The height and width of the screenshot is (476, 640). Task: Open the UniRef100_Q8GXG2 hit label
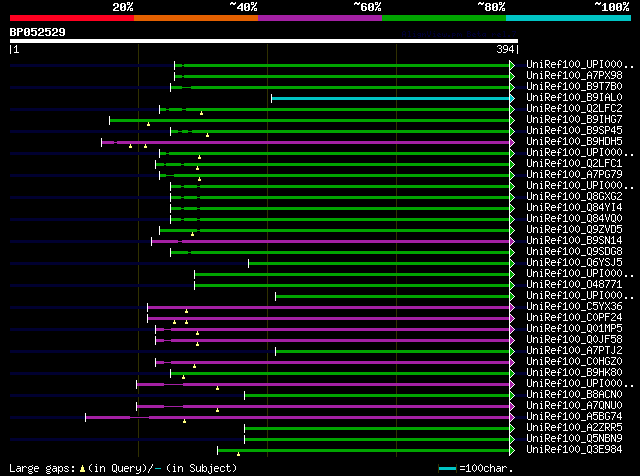pyautogui.click(x=574, y=197)
